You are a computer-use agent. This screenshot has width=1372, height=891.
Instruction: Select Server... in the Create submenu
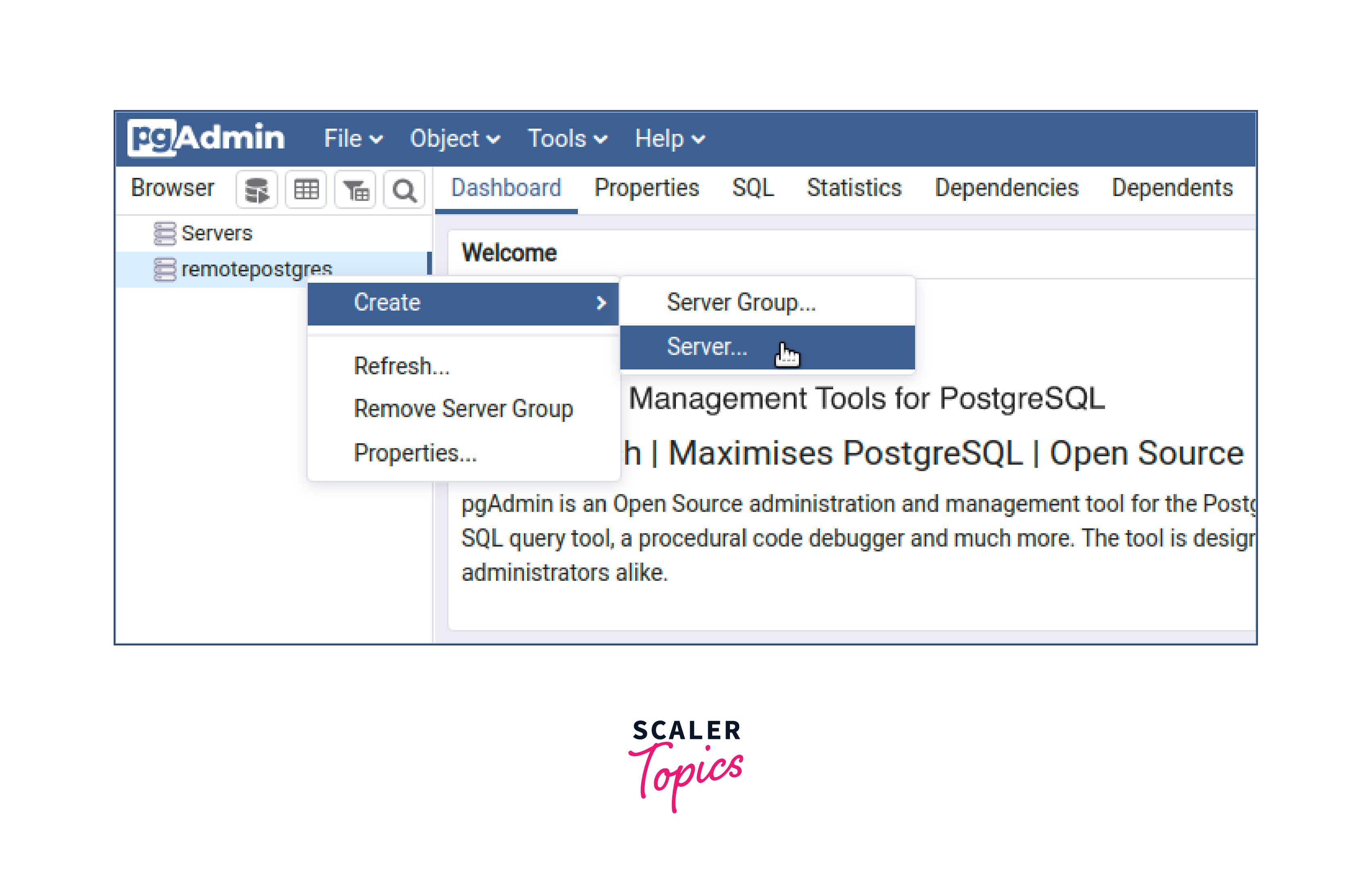707,347
